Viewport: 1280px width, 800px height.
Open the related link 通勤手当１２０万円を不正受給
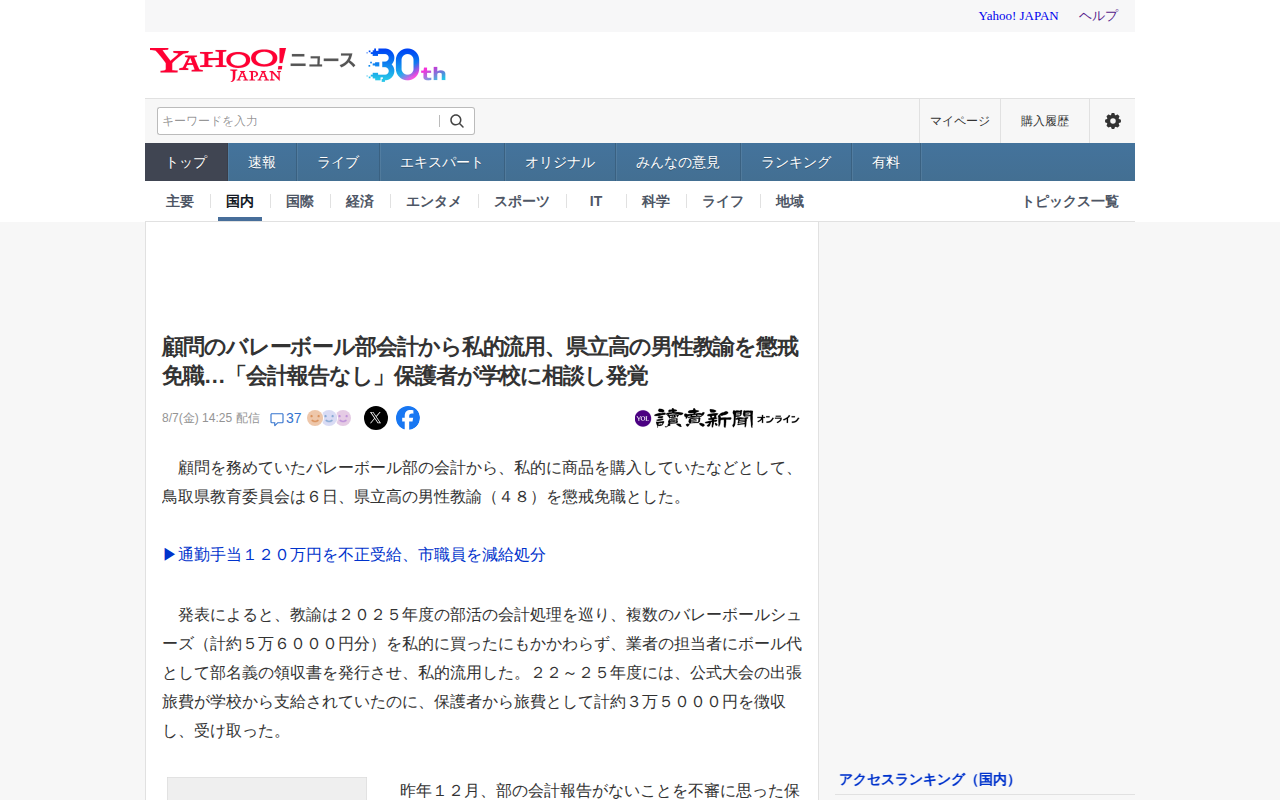coord(354,555)
